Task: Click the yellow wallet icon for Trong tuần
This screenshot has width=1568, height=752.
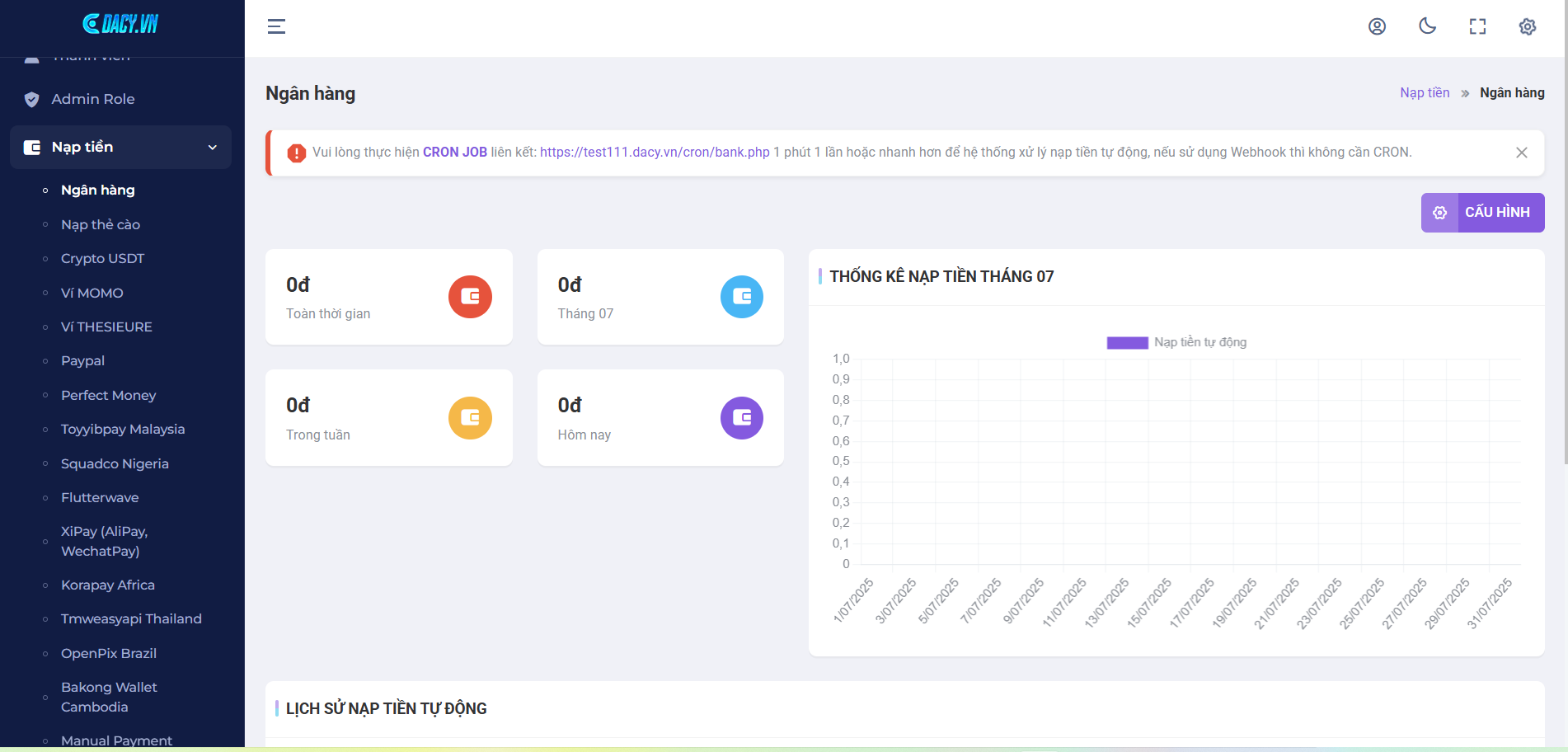Action: pyautogui.click(x=470, y=418)
